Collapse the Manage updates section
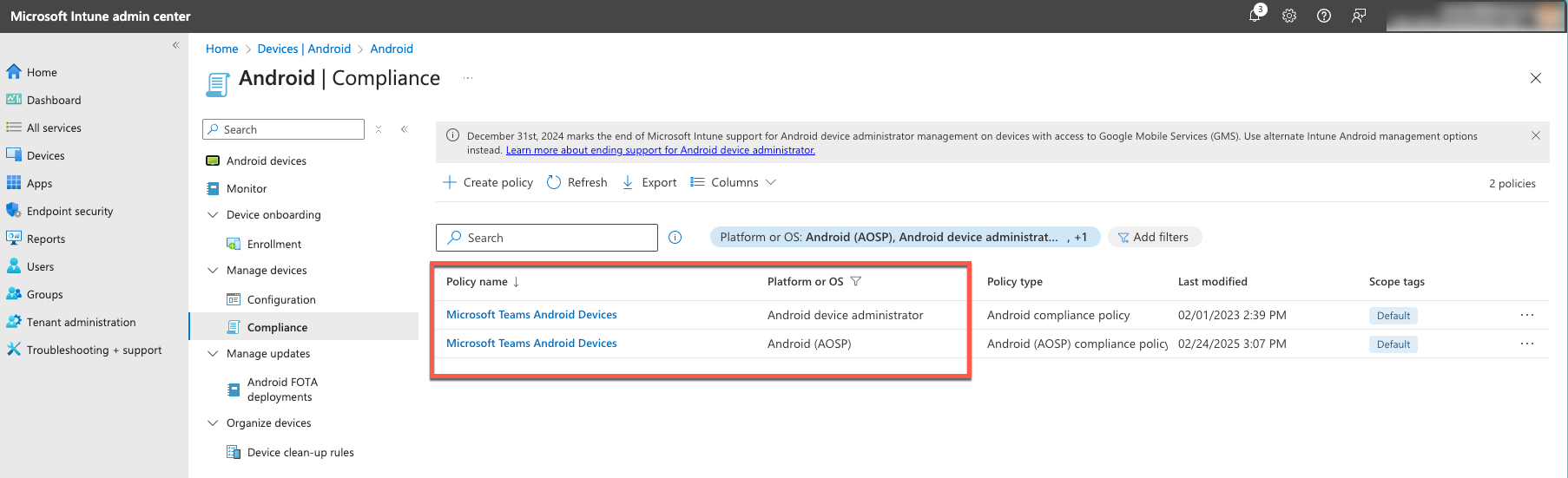The width and height of the screenshot is (1568, 478). (x=213, y=354)
